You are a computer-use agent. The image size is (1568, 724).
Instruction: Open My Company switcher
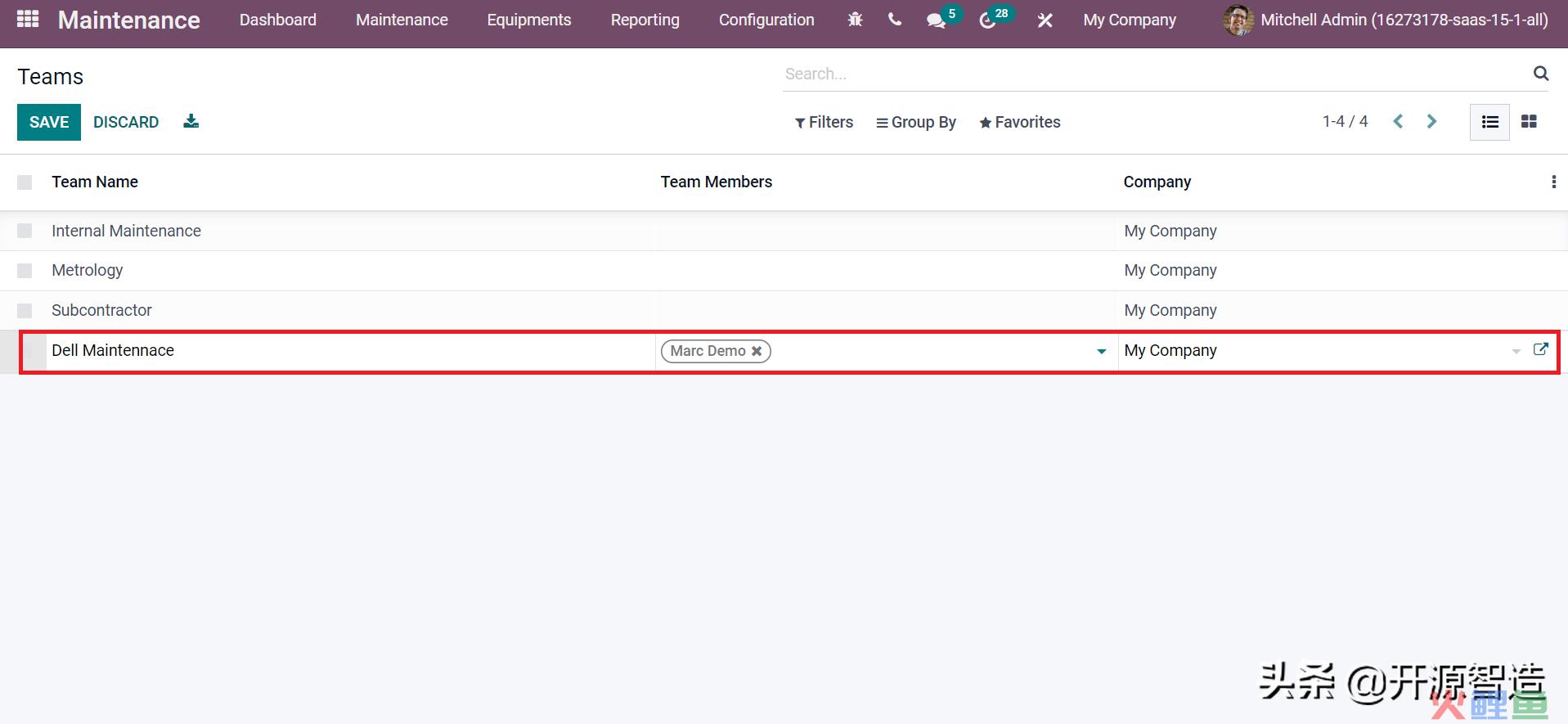tap(1130, 20)
